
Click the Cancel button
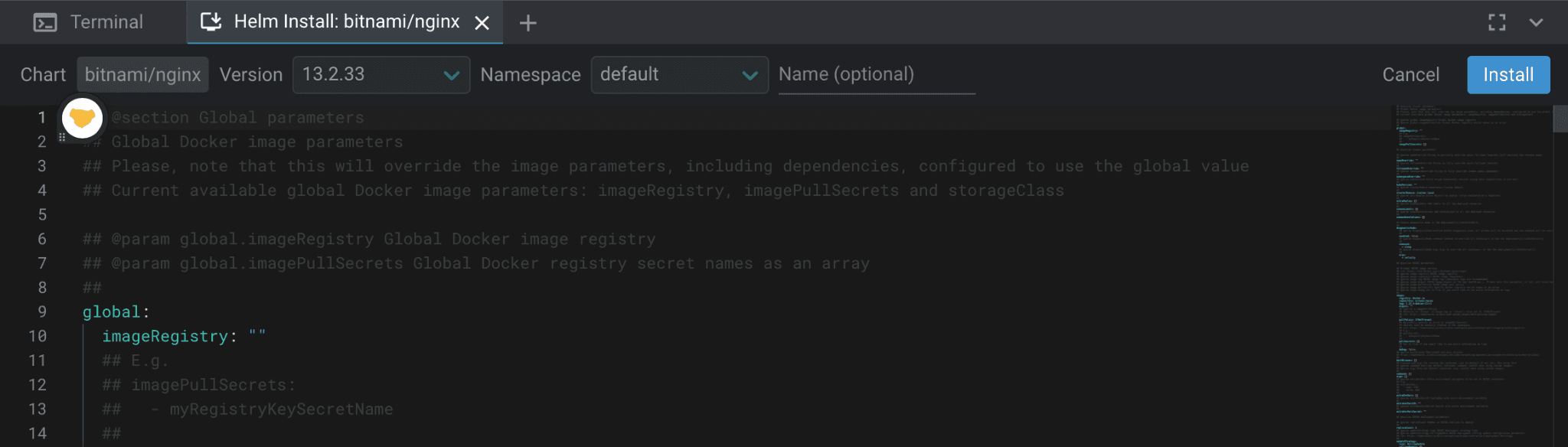(x=1411, y=74)
